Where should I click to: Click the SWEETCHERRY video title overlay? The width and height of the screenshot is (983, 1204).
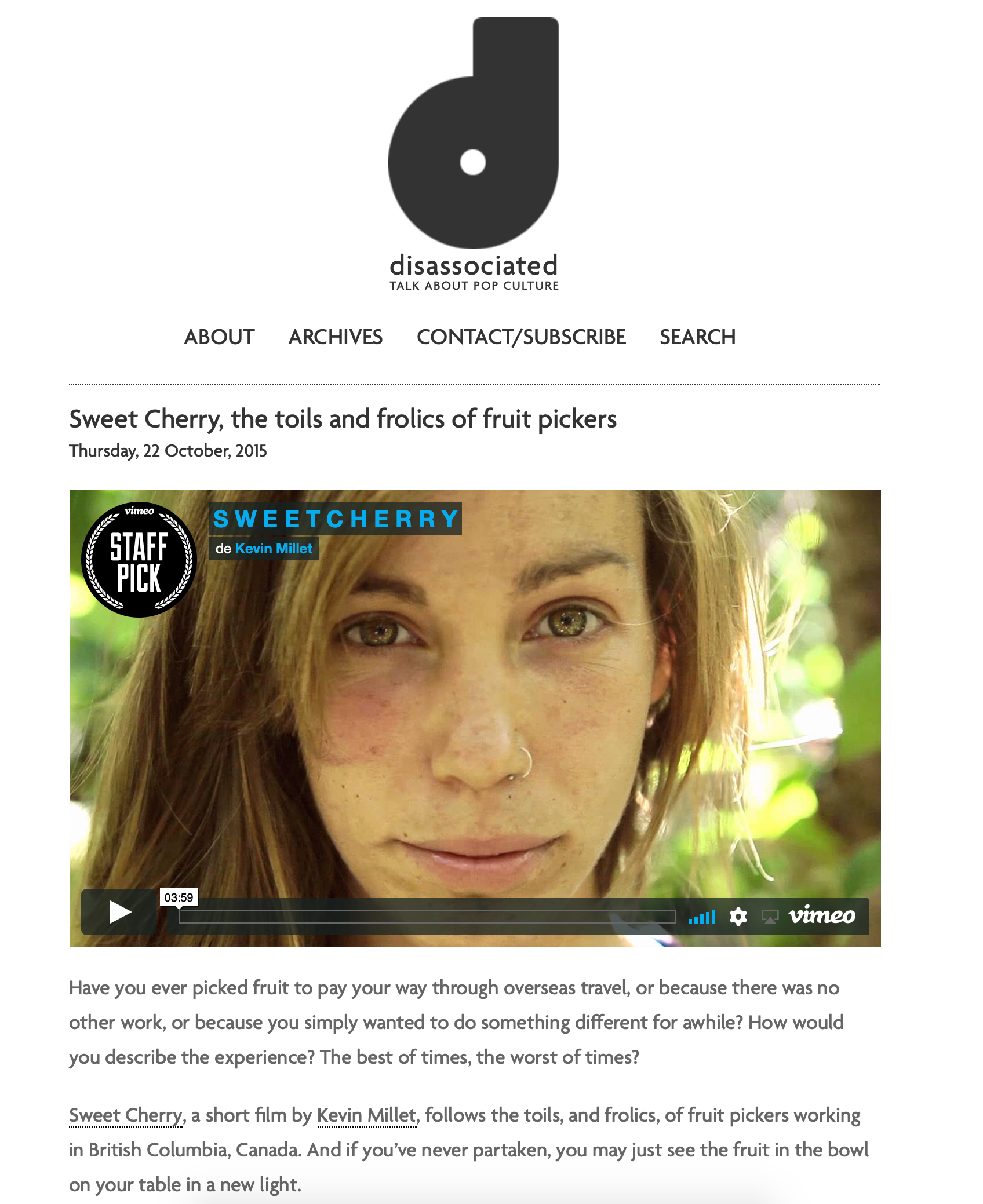335,519
